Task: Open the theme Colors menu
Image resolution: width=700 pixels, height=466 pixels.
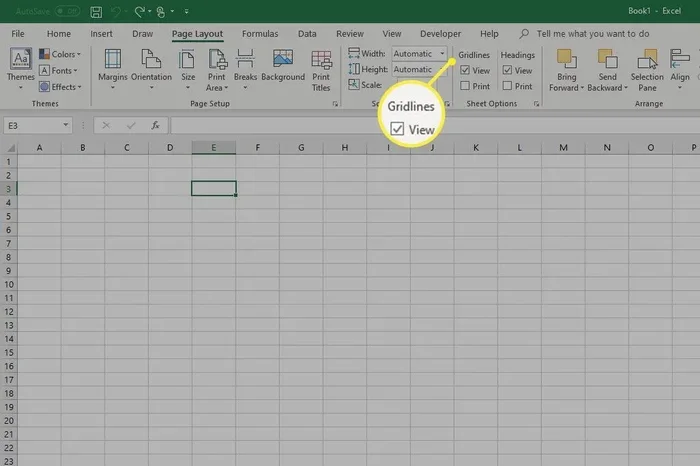Action: (60, 54)
